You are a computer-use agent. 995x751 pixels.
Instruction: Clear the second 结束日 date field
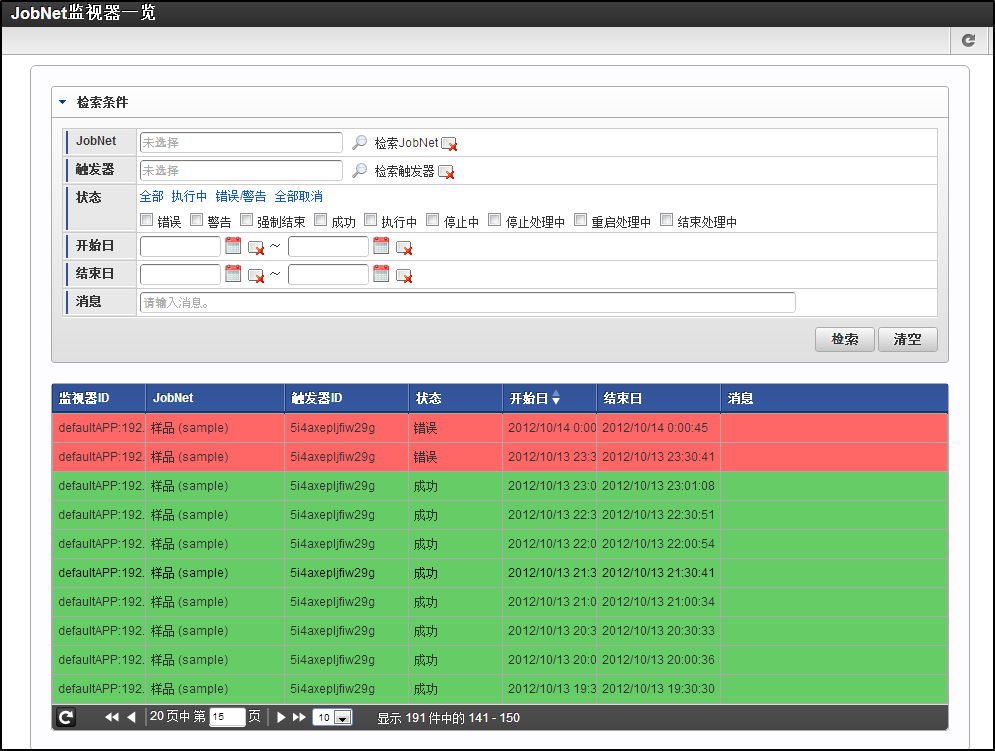[x=404, y=276]
